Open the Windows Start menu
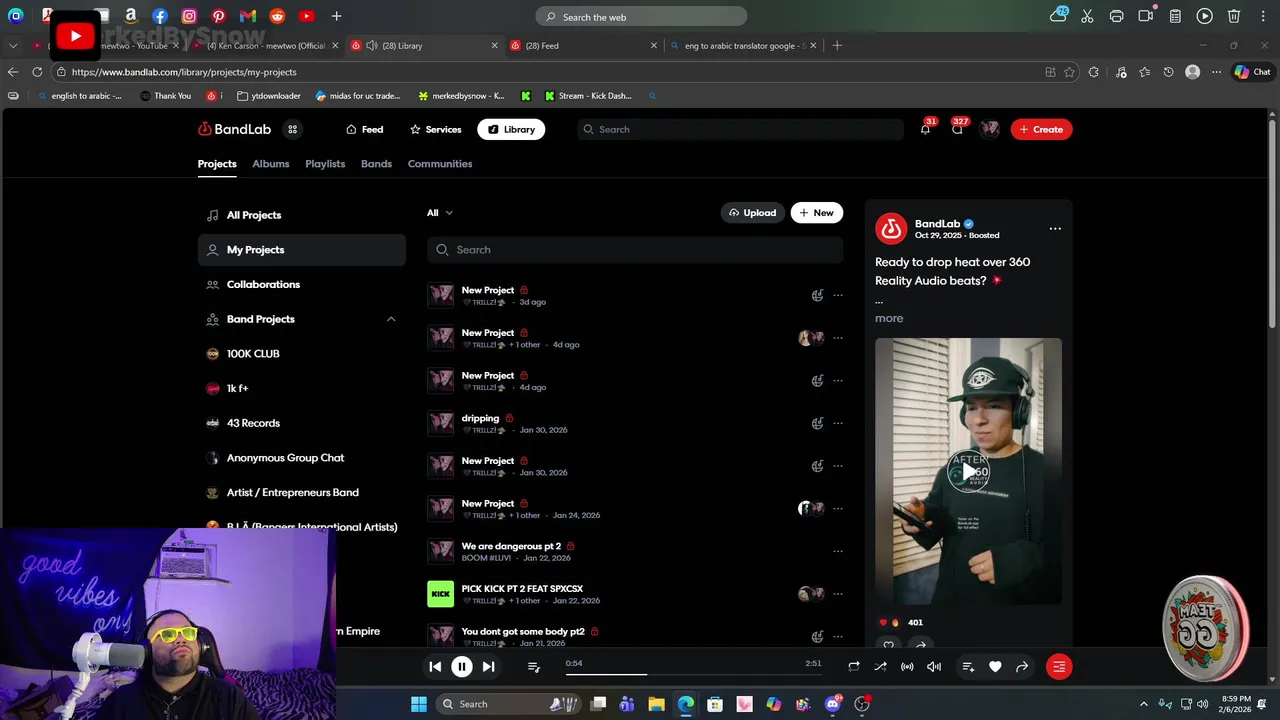 click(x=418, y=704)
